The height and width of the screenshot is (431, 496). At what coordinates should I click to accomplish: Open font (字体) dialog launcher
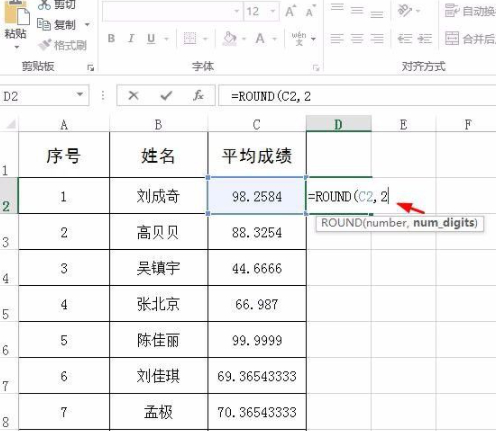(316, 68)
